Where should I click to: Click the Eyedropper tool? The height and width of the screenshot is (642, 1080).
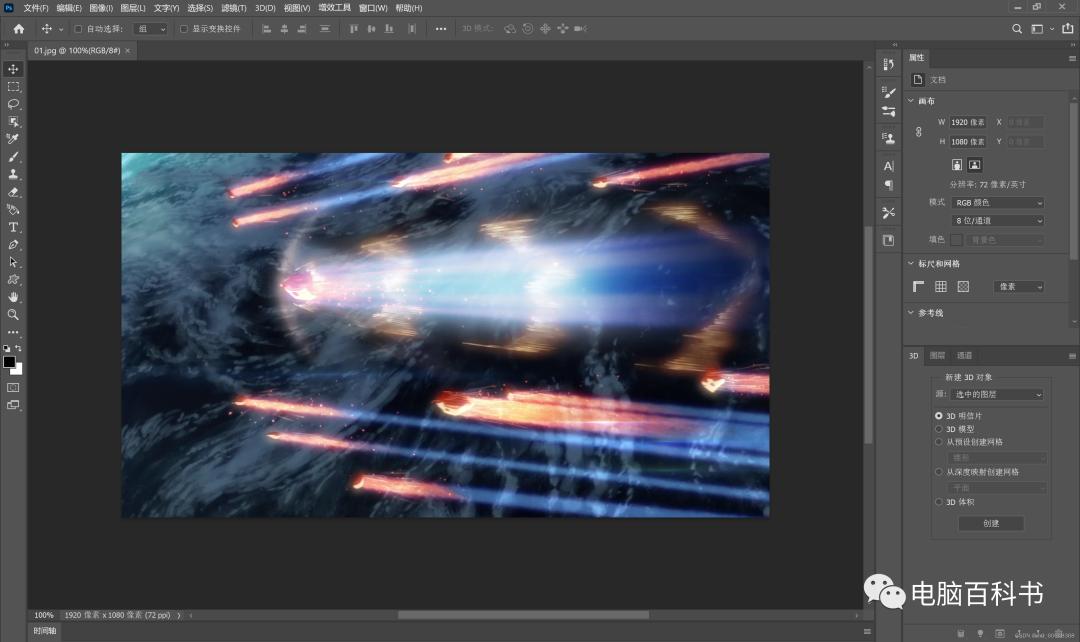coord(14,139)
